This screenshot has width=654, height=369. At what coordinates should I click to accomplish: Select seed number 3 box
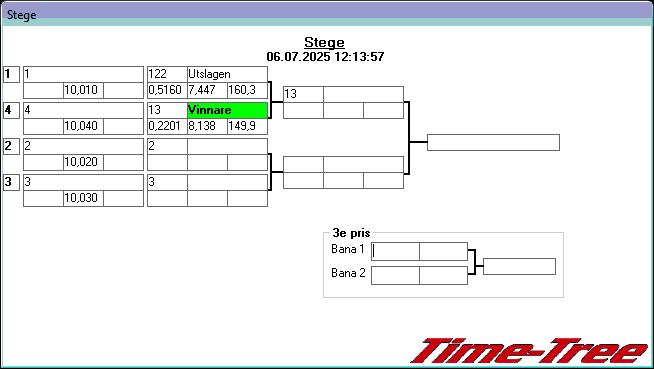[x=11, y=182]
